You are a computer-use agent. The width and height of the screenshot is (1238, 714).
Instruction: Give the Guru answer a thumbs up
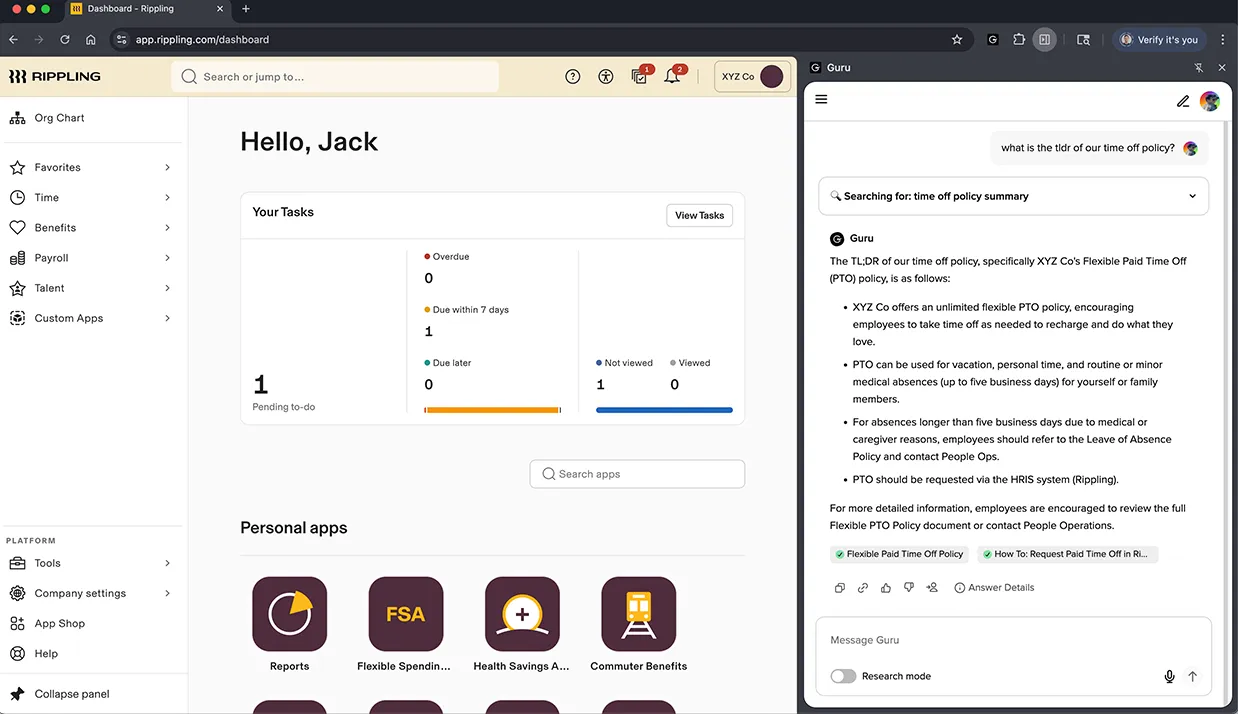886,588
